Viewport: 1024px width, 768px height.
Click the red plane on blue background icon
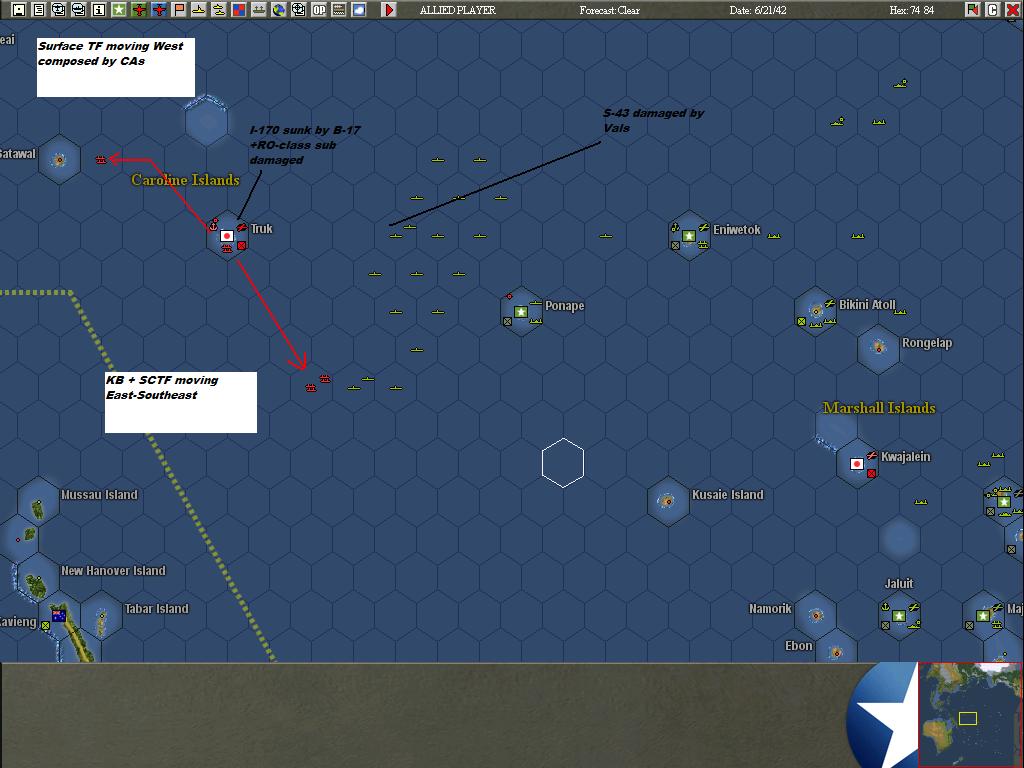coord(159,10)
